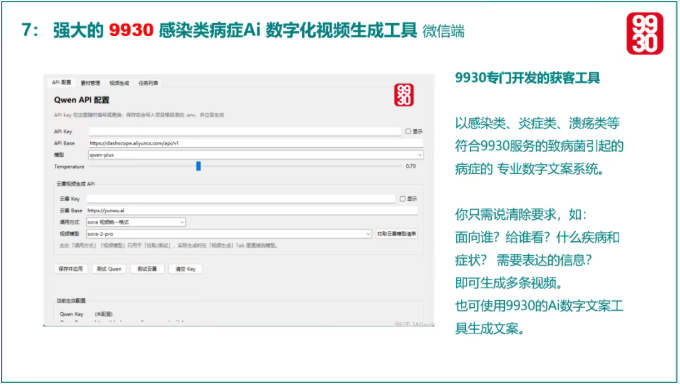The width and height of the screenshot is (680, 385).
Task: Click the 清空 Key button
Action: (185, 269)
